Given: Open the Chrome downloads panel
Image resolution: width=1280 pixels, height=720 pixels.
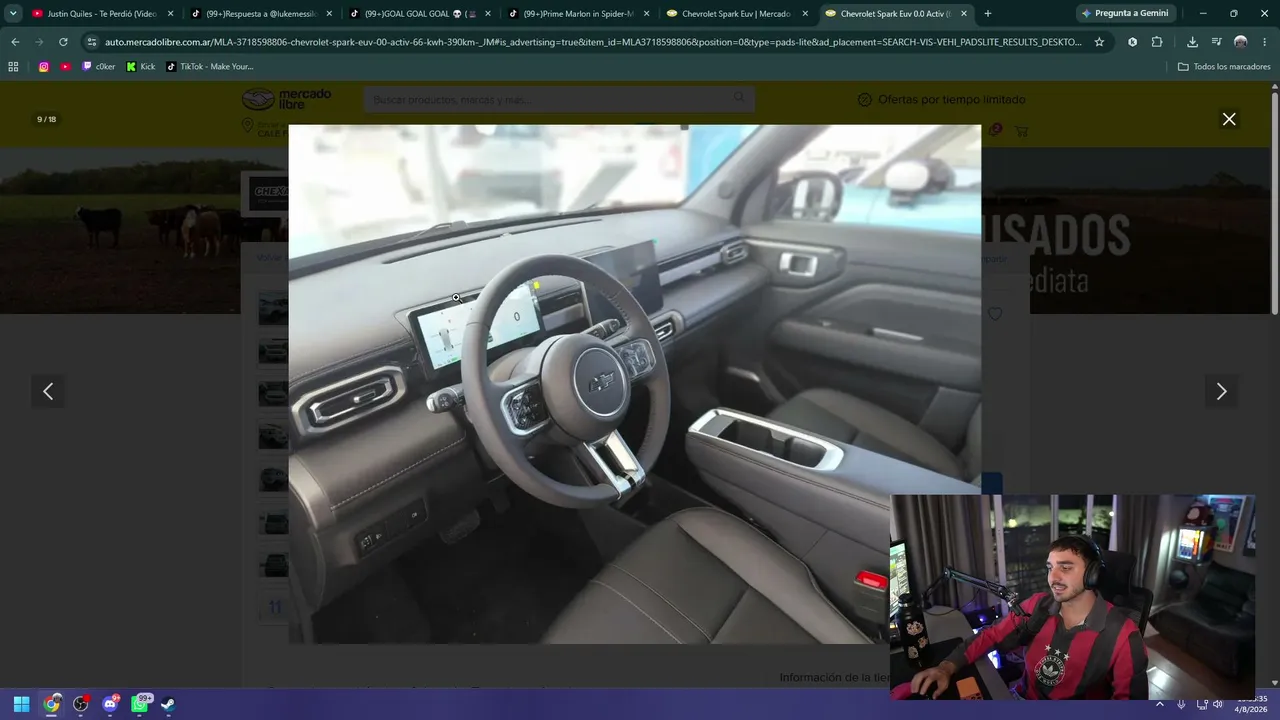Looking at the screenshot, I should pyautogui.click(x=1192, y=42).
